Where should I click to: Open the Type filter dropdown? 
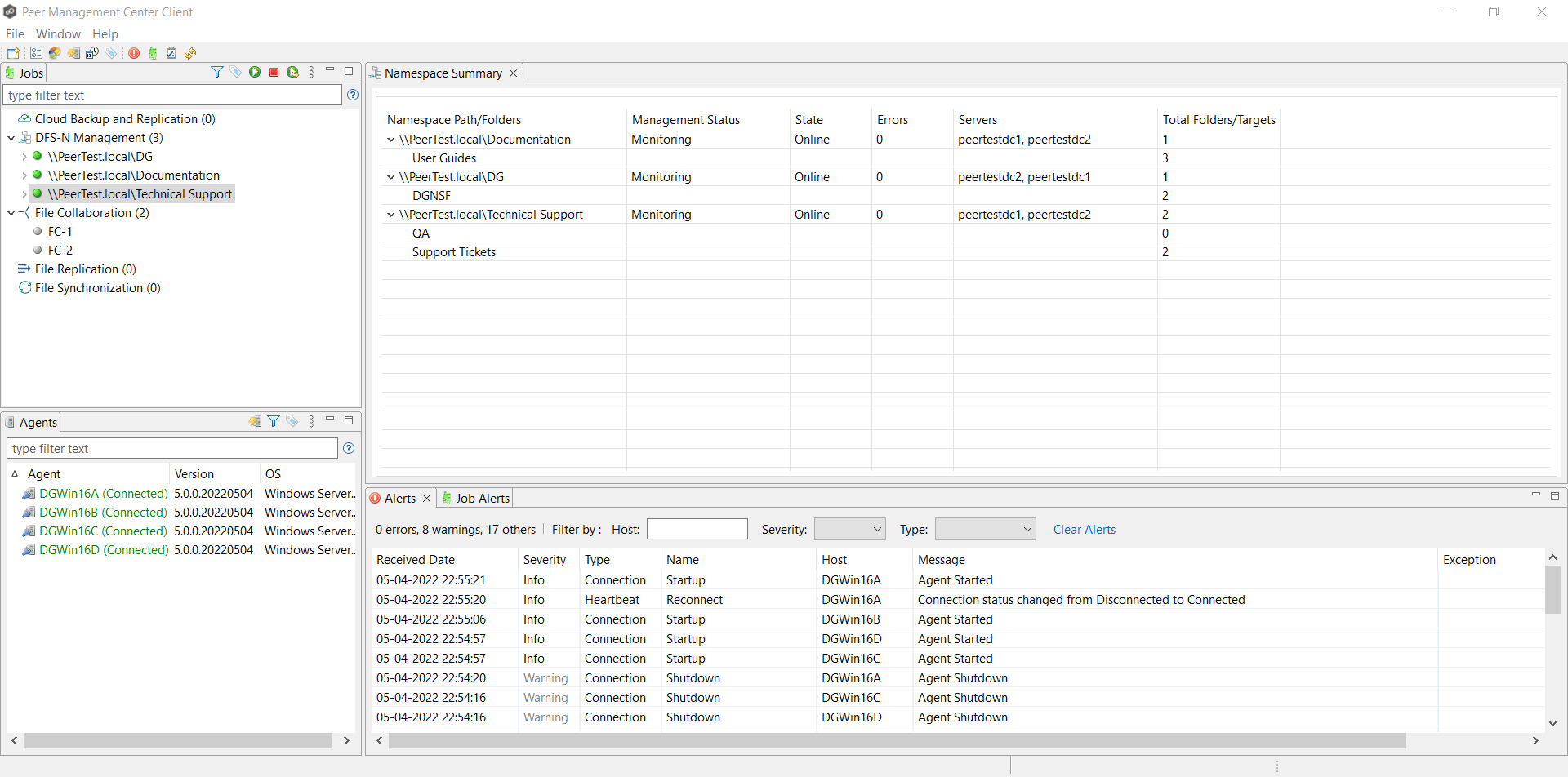(x=986, y=530)
